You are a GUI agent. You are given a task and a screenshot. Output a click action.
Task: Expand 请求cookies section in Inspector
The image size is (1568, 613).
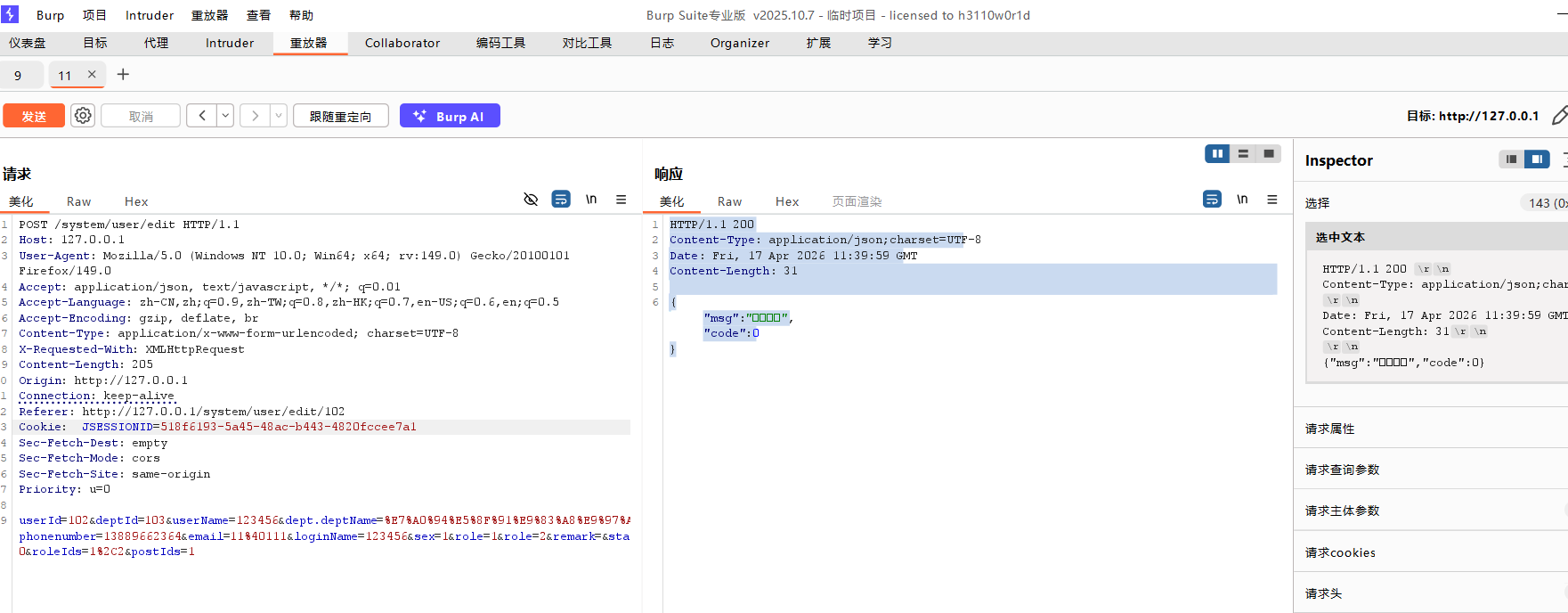1431,552
